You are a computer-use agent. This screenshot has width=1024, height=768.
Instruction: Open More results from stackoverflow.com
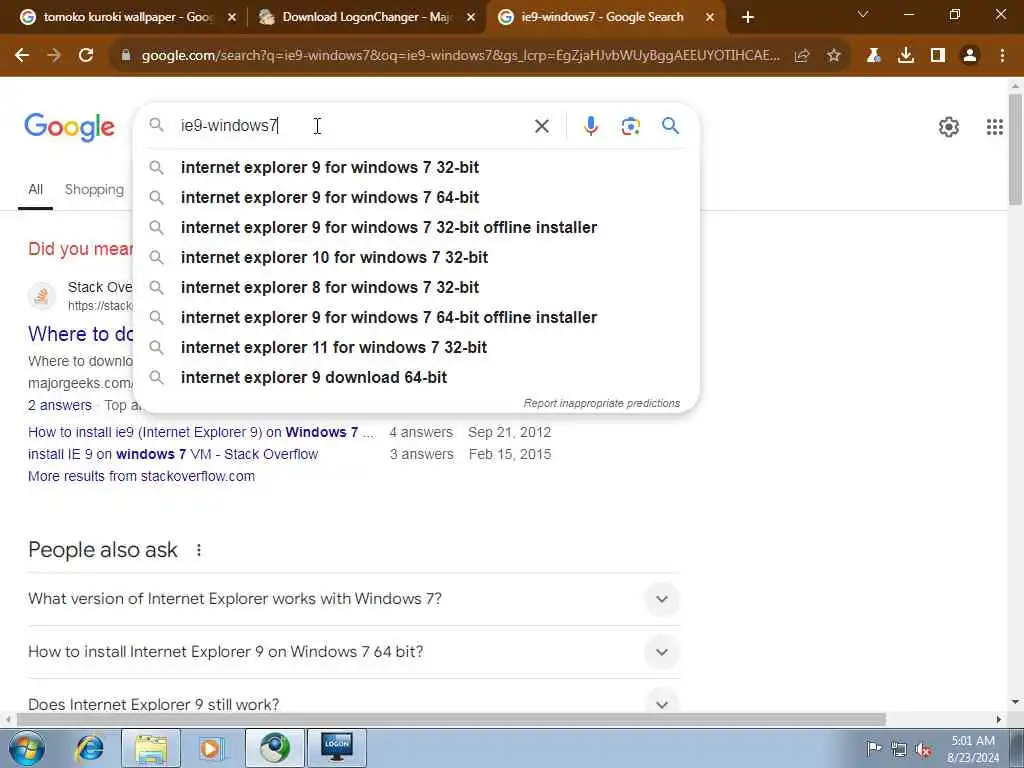(x=142, y=477)
